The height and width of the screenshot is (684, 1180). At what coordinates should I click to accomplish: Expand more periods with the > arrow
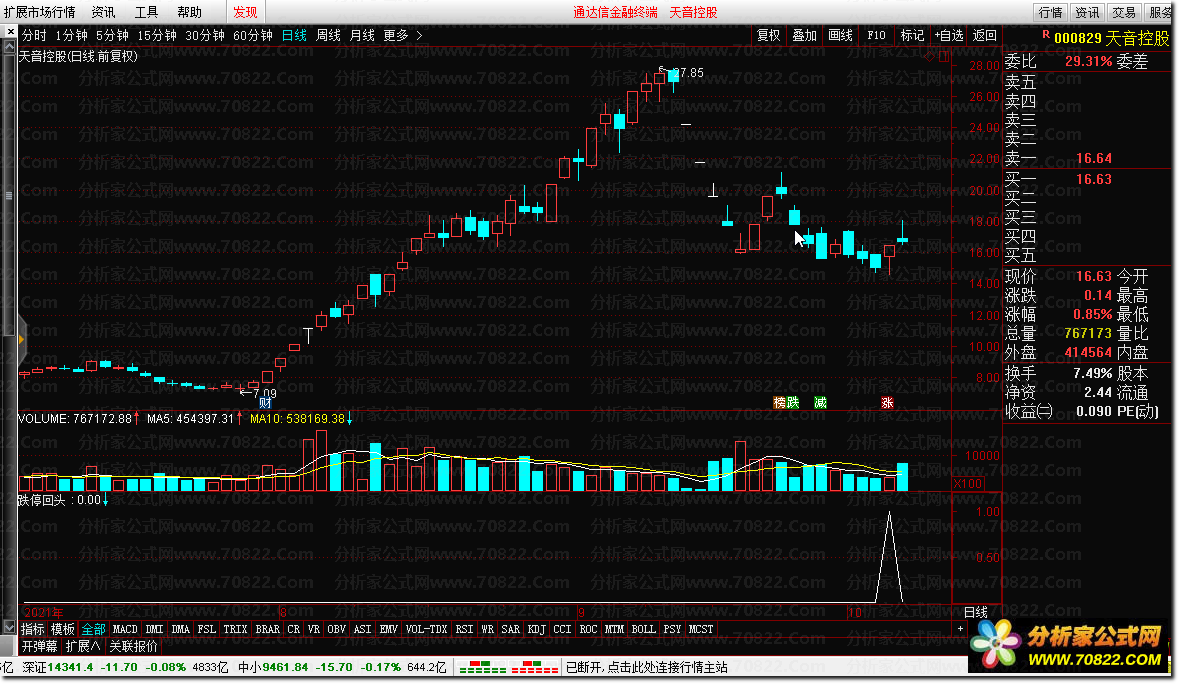[x=419, y=35]
